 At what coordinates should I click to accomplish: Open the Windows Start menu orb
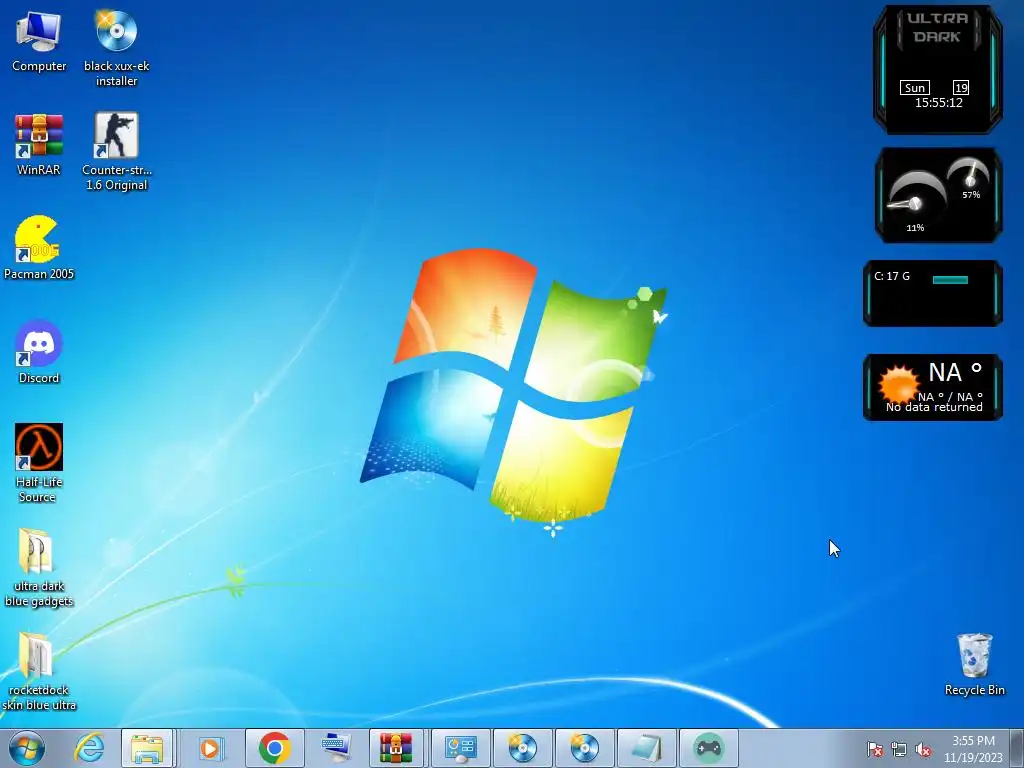[27, 748]
